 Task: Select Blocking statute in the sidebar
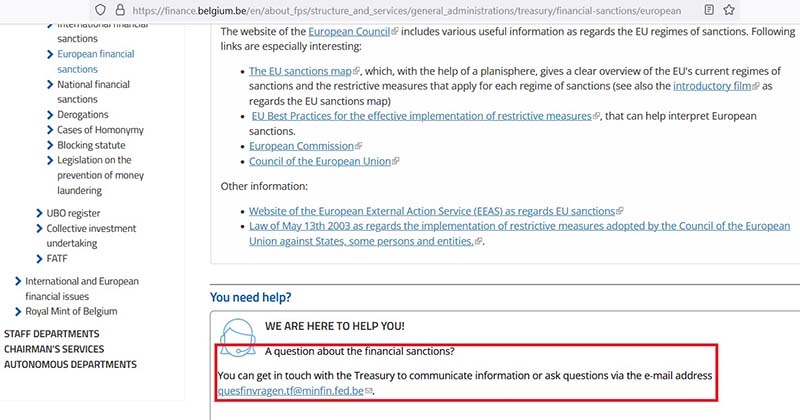tap(91, 145)
